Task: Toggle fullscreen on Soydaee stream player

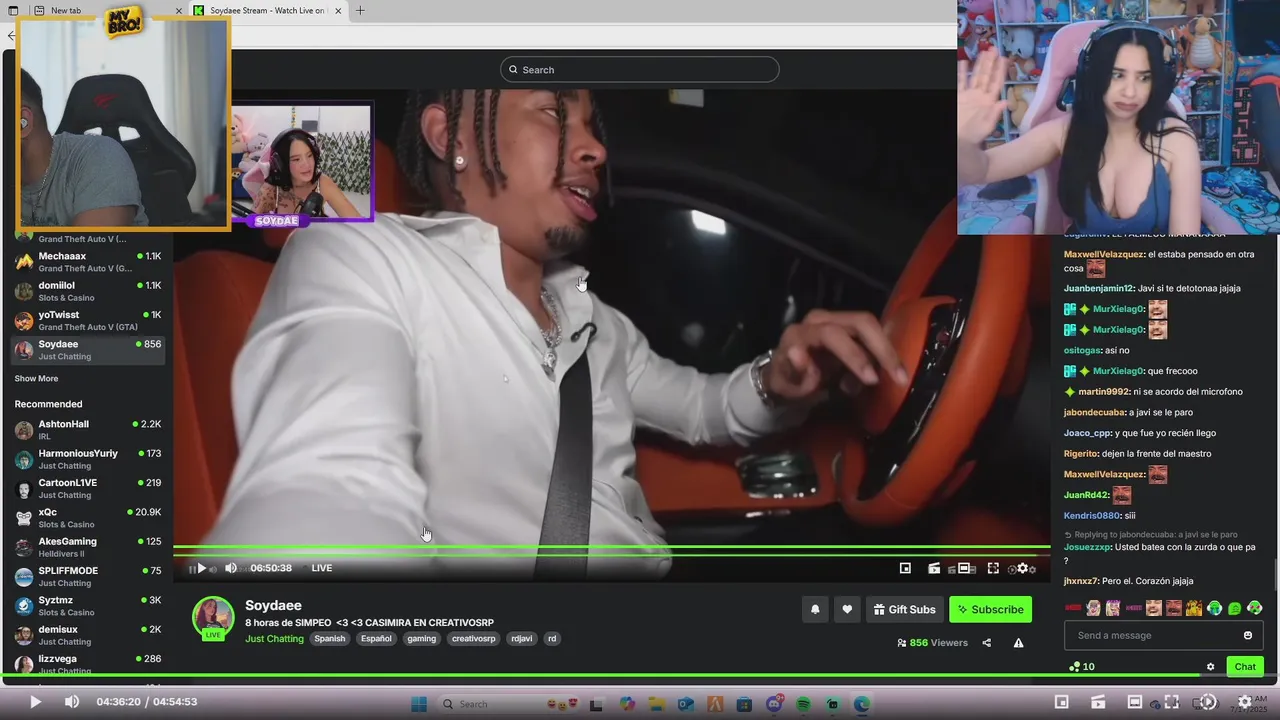Action: click(x=993, y=568)
